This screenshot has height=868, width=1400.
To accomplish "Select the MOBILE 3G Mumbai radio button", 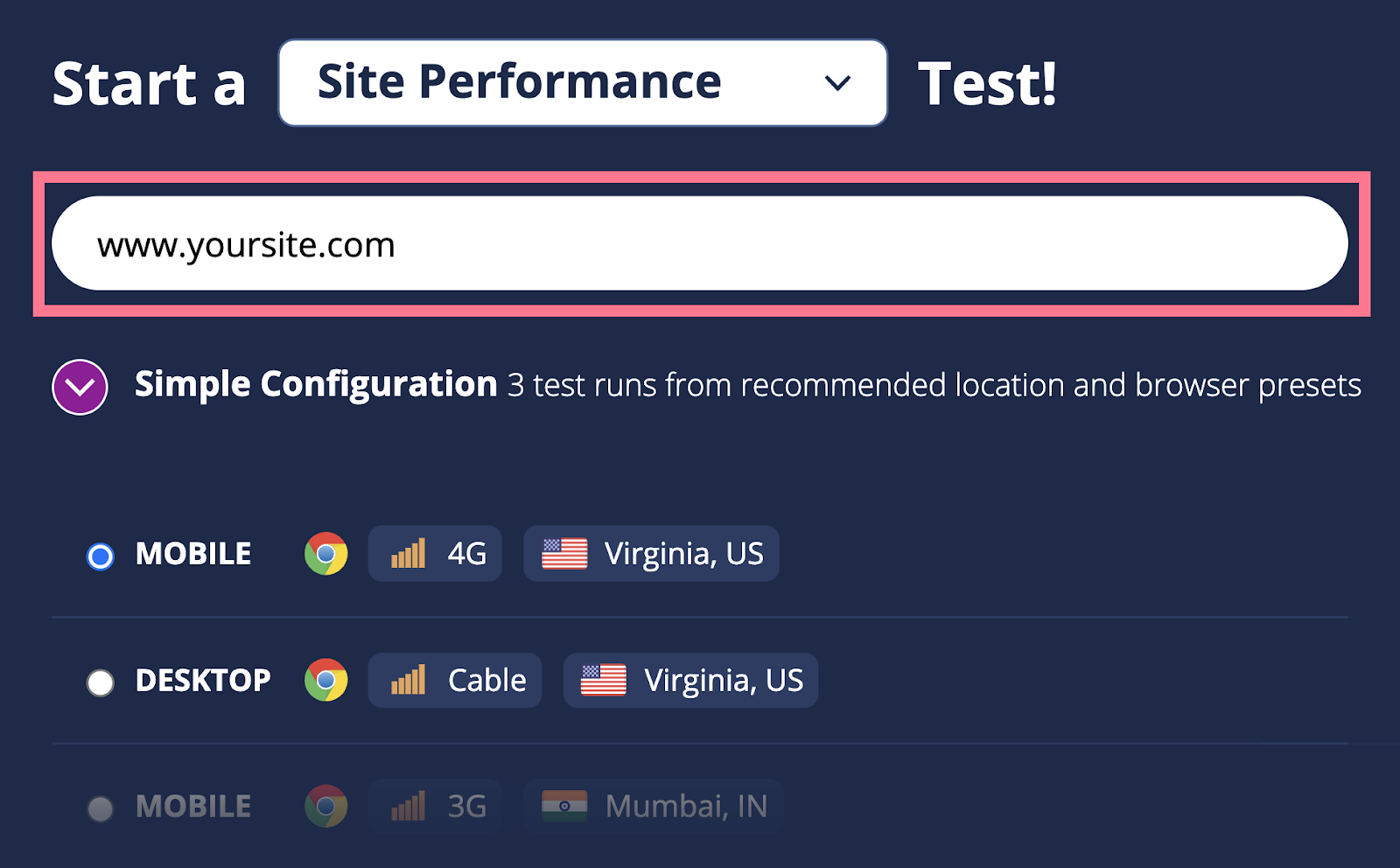I will 101,808.
